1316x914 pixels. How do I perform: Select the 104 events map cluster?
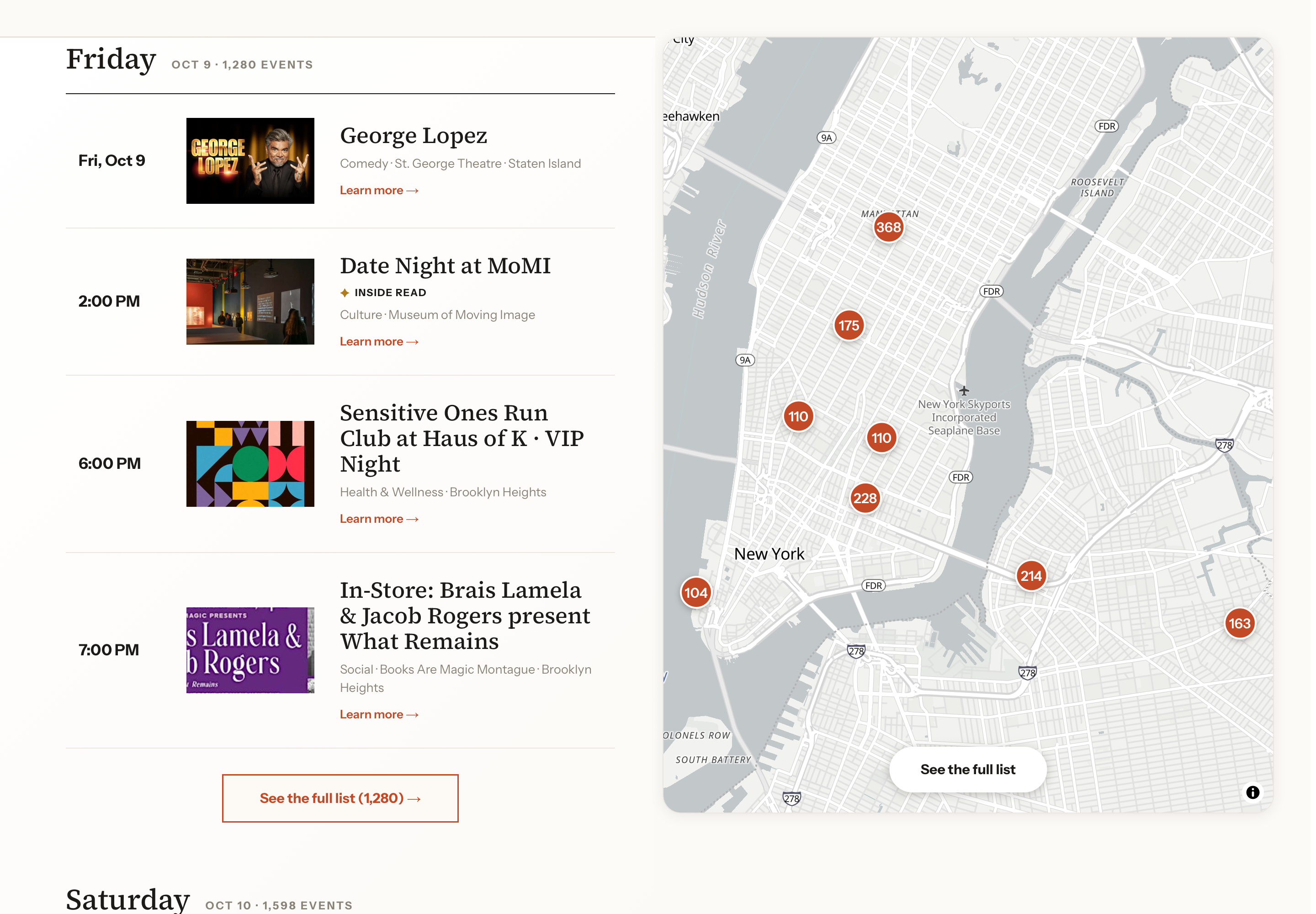pos(695,593)
